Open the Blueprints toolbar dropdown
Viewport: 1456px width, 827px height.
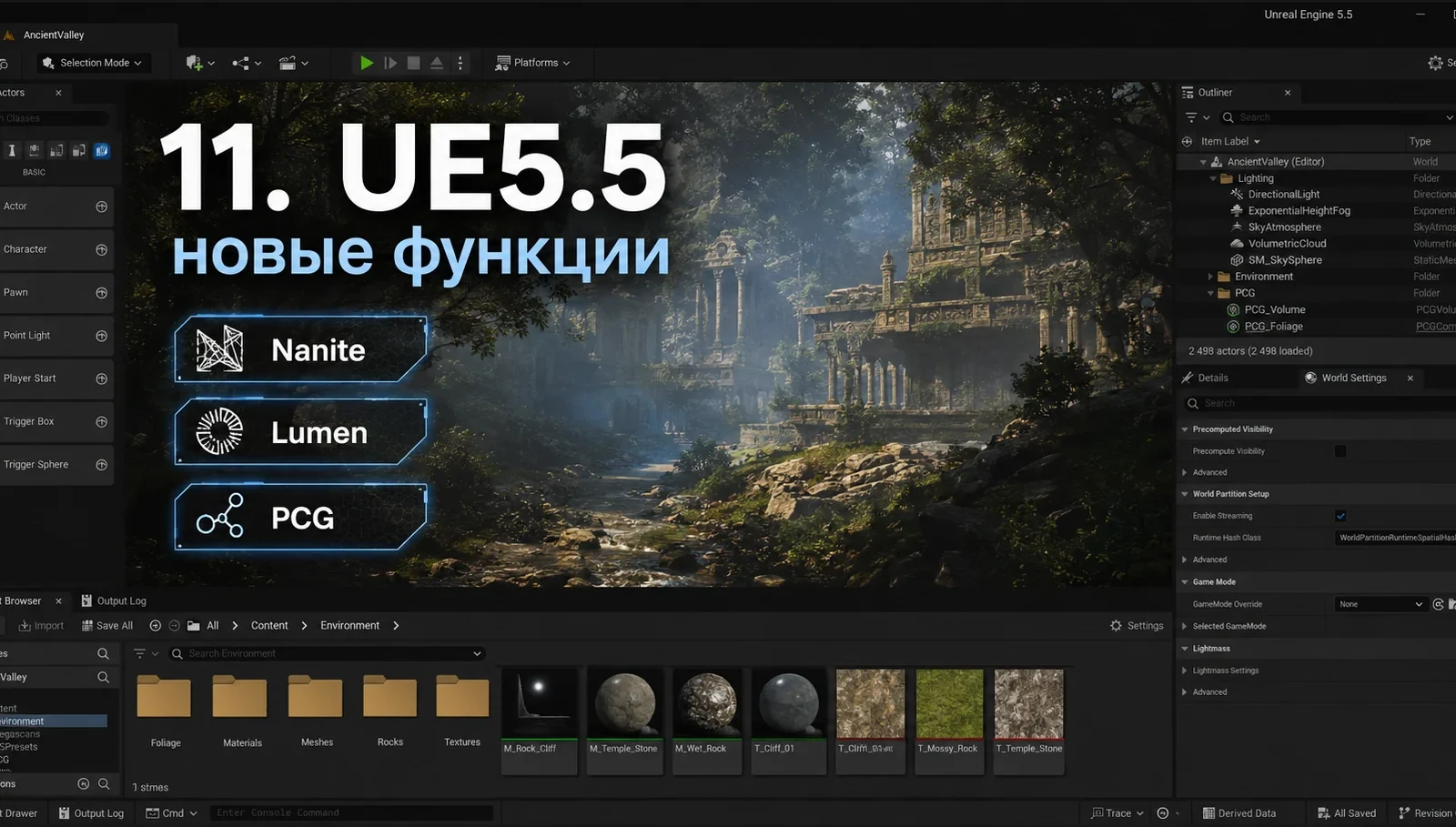tap(246, 63)
